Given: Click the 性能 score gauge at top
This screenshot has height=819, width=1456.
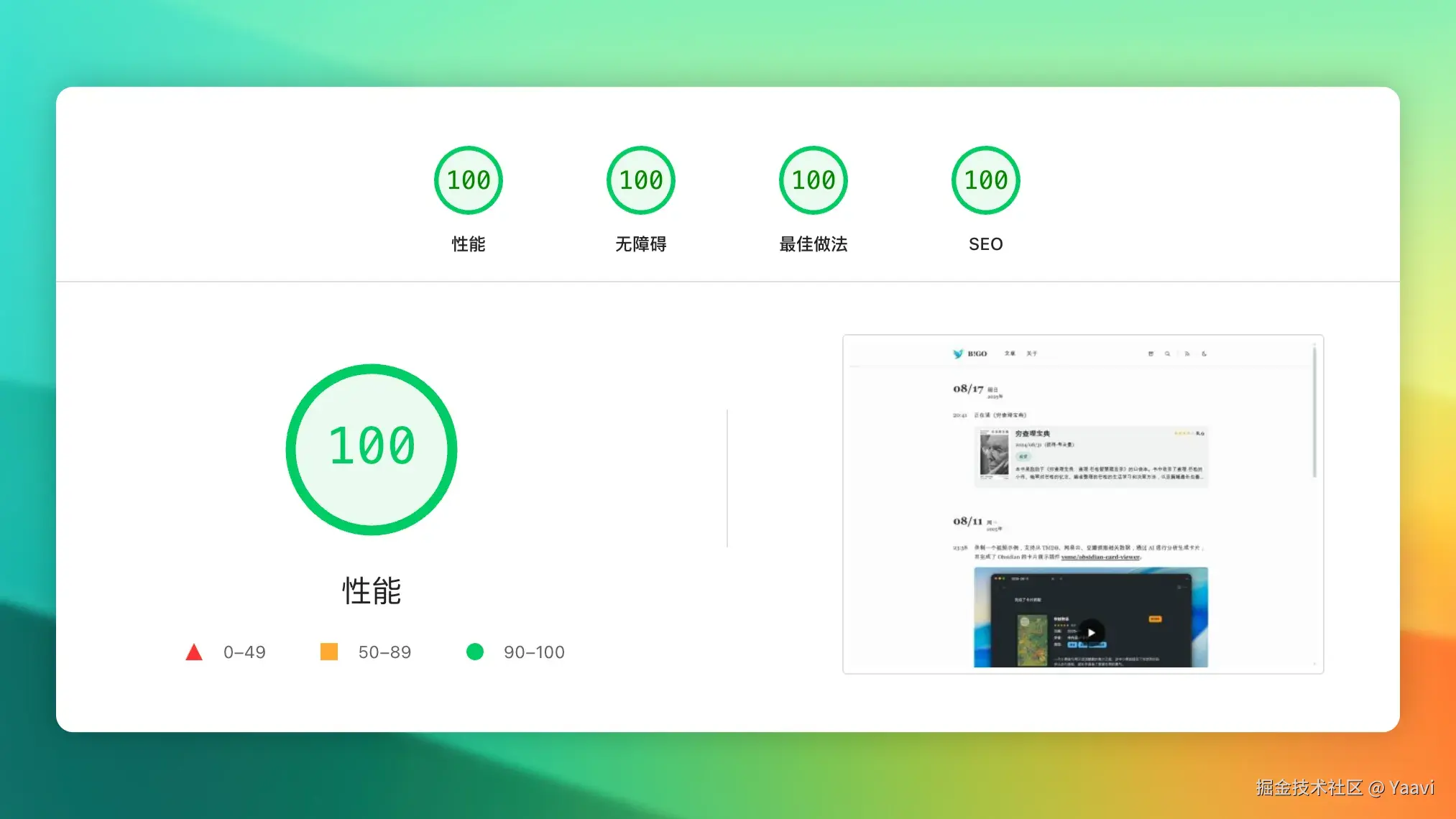Looking at the screenshot, I should pyautogui.click(x=468, y=180).
